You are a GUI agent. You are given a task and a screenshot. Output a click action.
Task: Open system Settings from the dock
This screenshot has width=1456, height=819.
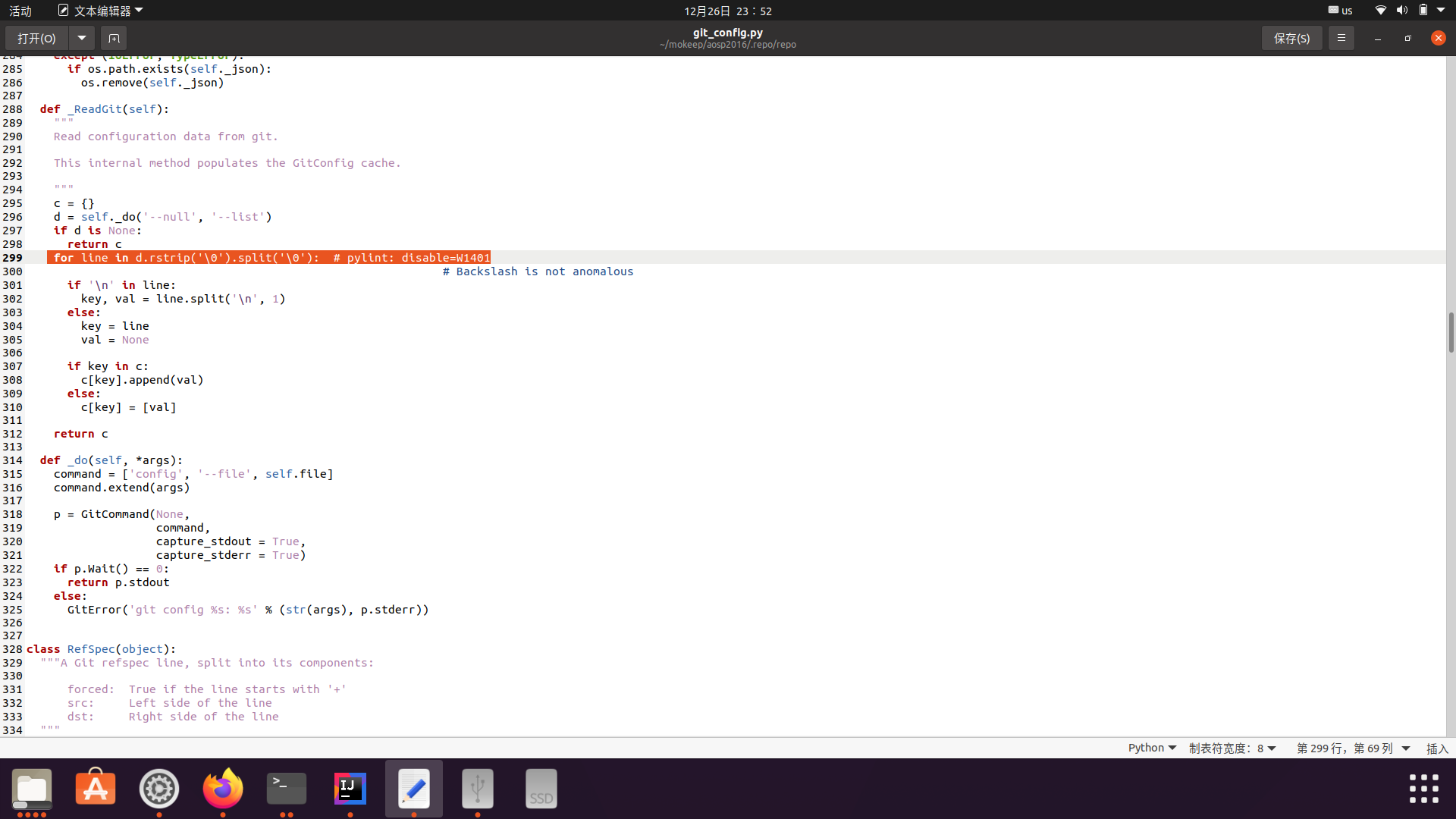[158, 788]
